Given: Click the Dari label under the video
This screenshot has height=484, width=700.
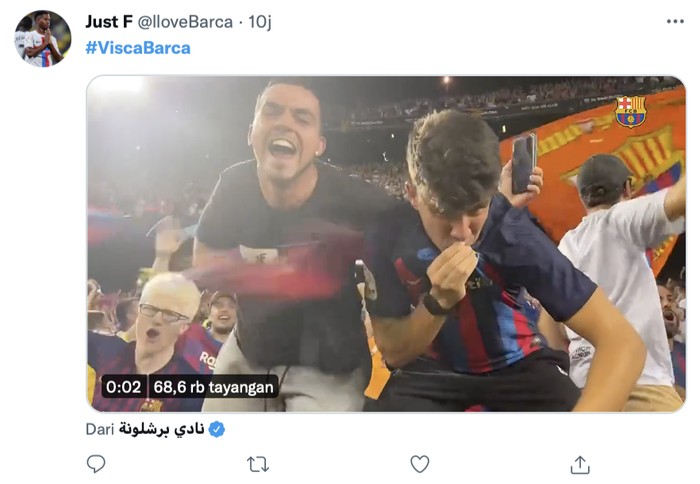Looking at the screenshot, I should [x=101, y=429].
